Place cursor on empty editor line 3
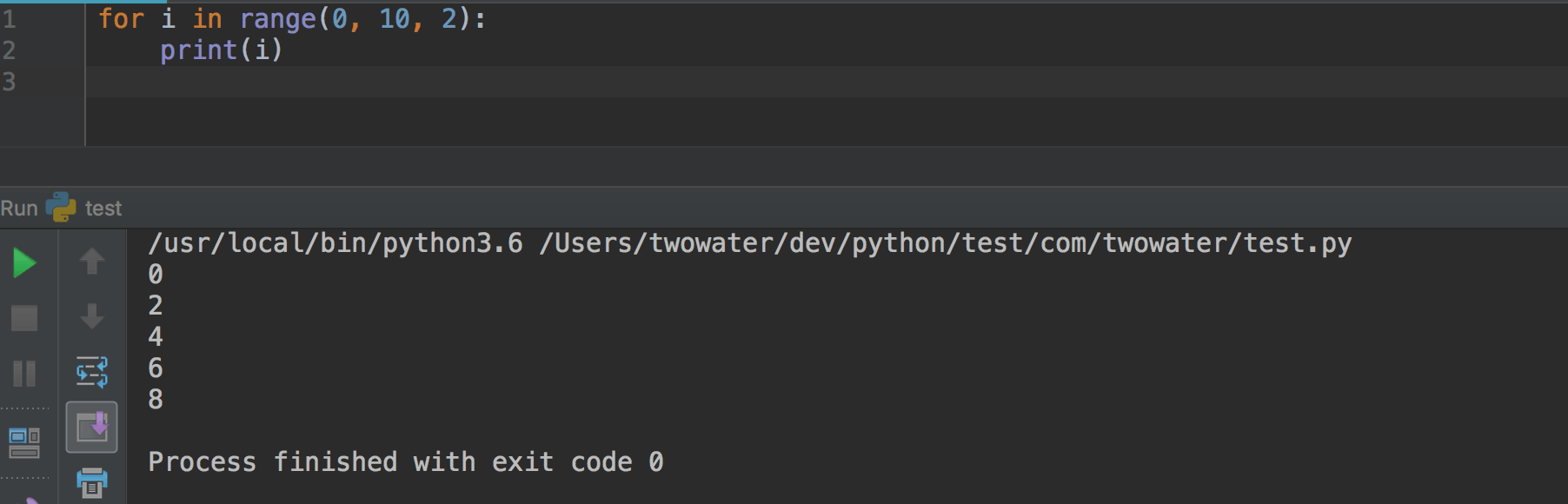The width and height of the screenshot is (1568, 504). [x=522, y=82]
